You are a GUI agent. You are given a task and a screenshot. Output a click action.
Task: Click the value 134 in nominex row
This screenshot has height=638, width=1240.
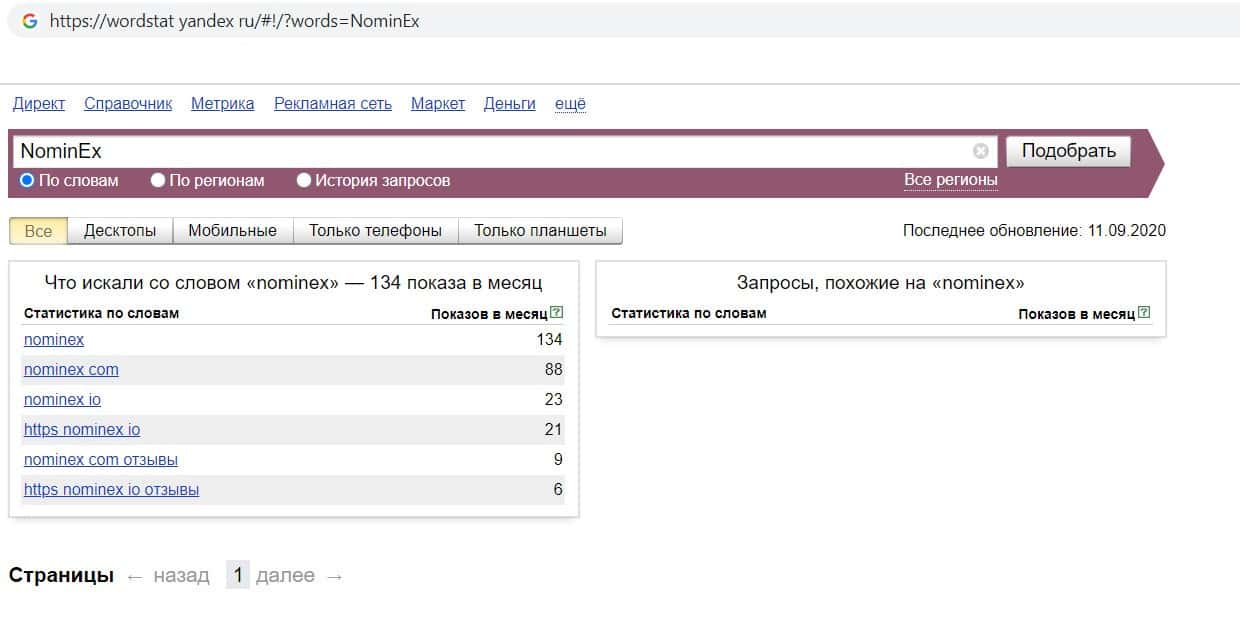tap(549, 340)
